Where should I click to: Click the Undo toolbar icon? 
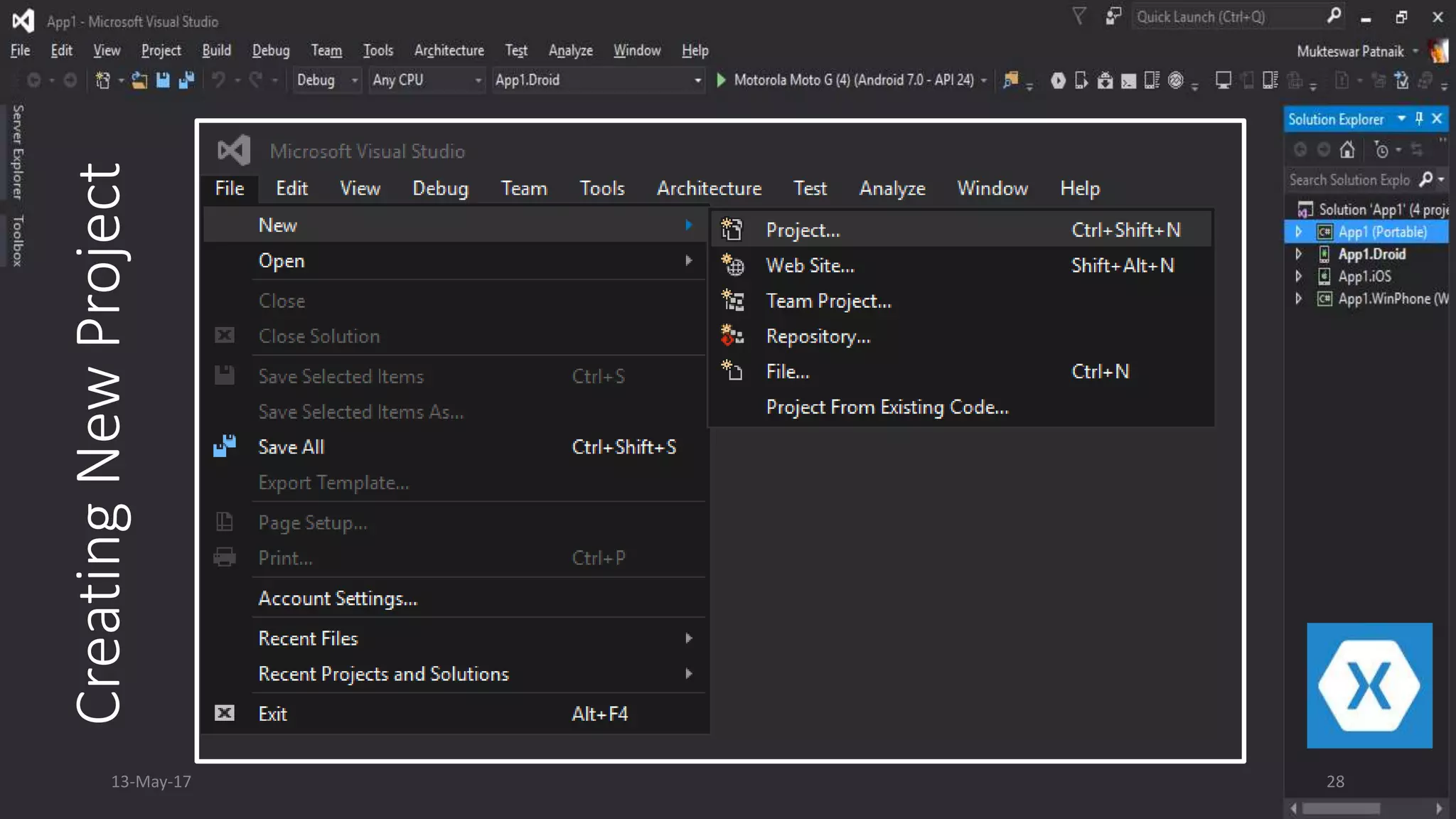(219, 80)
